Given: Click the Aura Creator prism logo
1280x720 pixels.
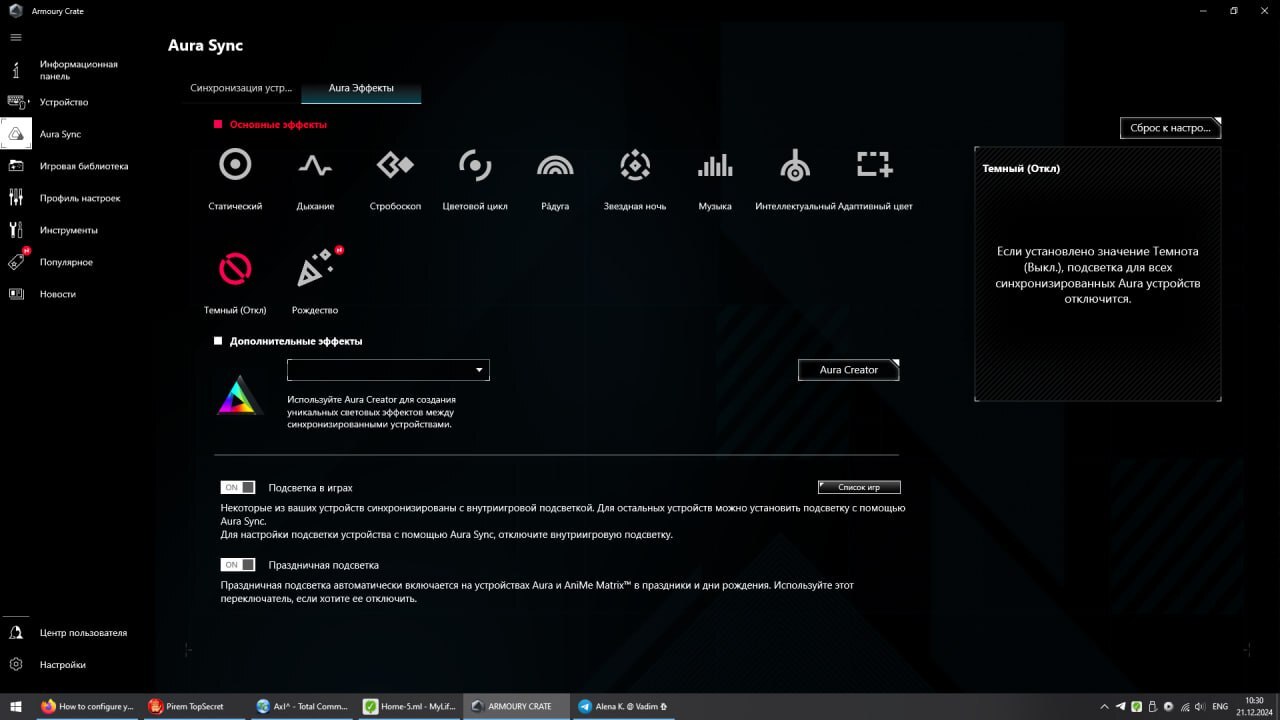Looking at the screenshot, I should (240, 395).
